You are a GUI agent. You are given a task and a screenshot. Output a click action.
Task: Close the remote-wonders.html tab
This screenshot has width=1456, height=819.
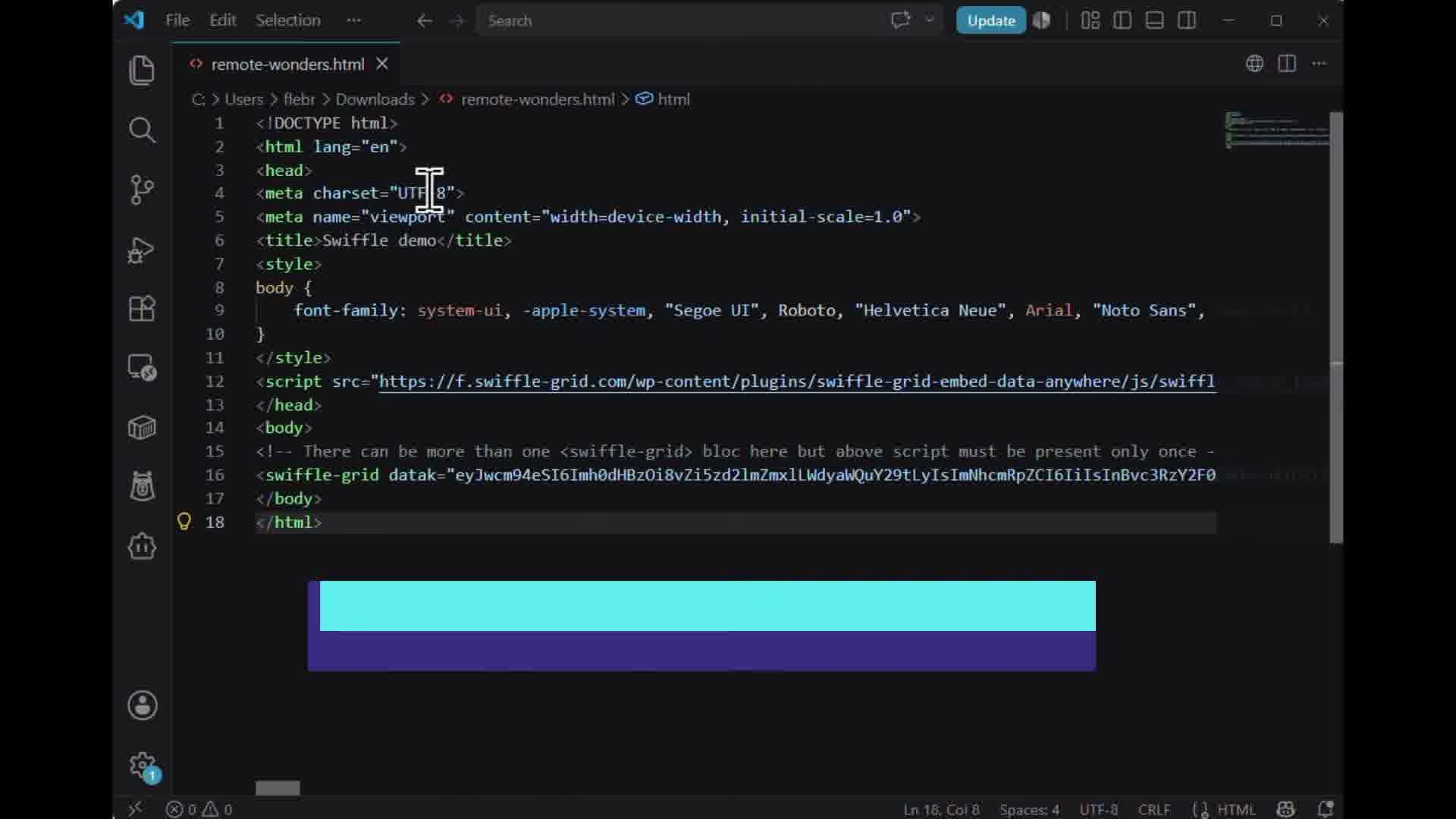pyautogui.click(x=383, y=64)
